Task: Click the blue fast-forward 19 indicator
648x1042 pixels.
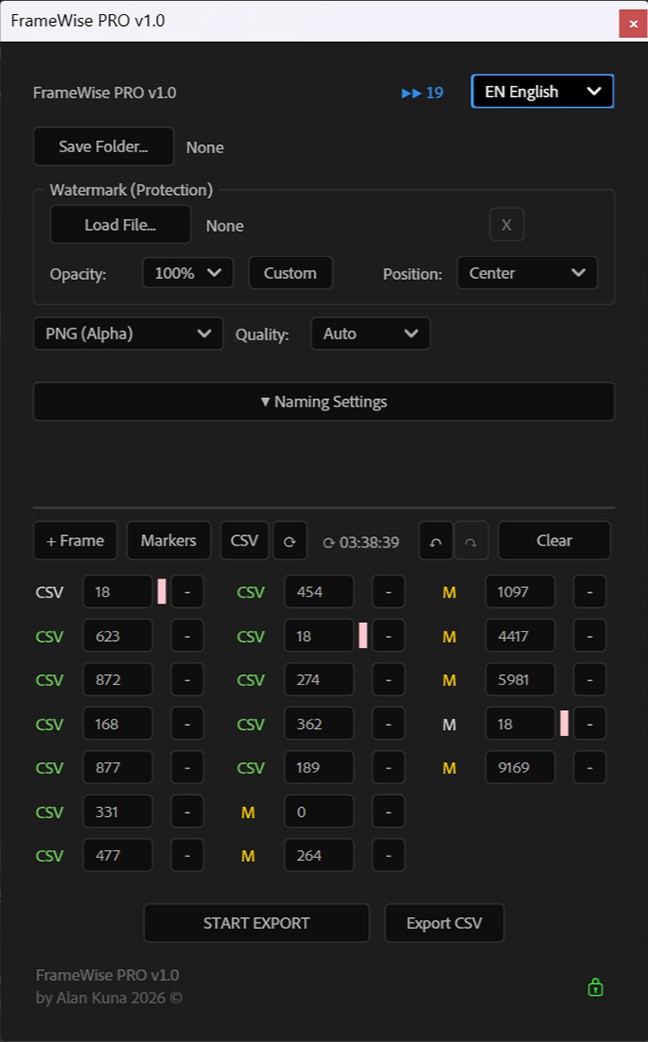Action: 422,93
